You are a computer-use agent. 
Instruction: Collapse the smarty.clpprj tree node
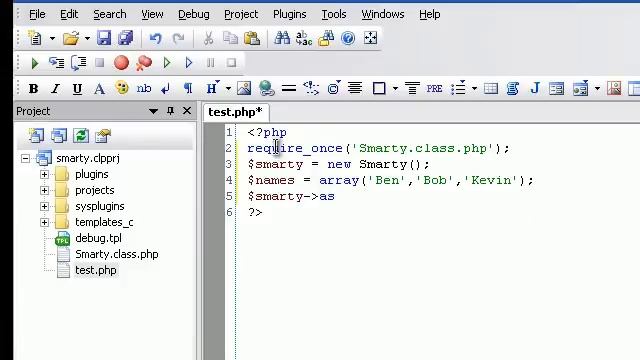tap(25, 158)
